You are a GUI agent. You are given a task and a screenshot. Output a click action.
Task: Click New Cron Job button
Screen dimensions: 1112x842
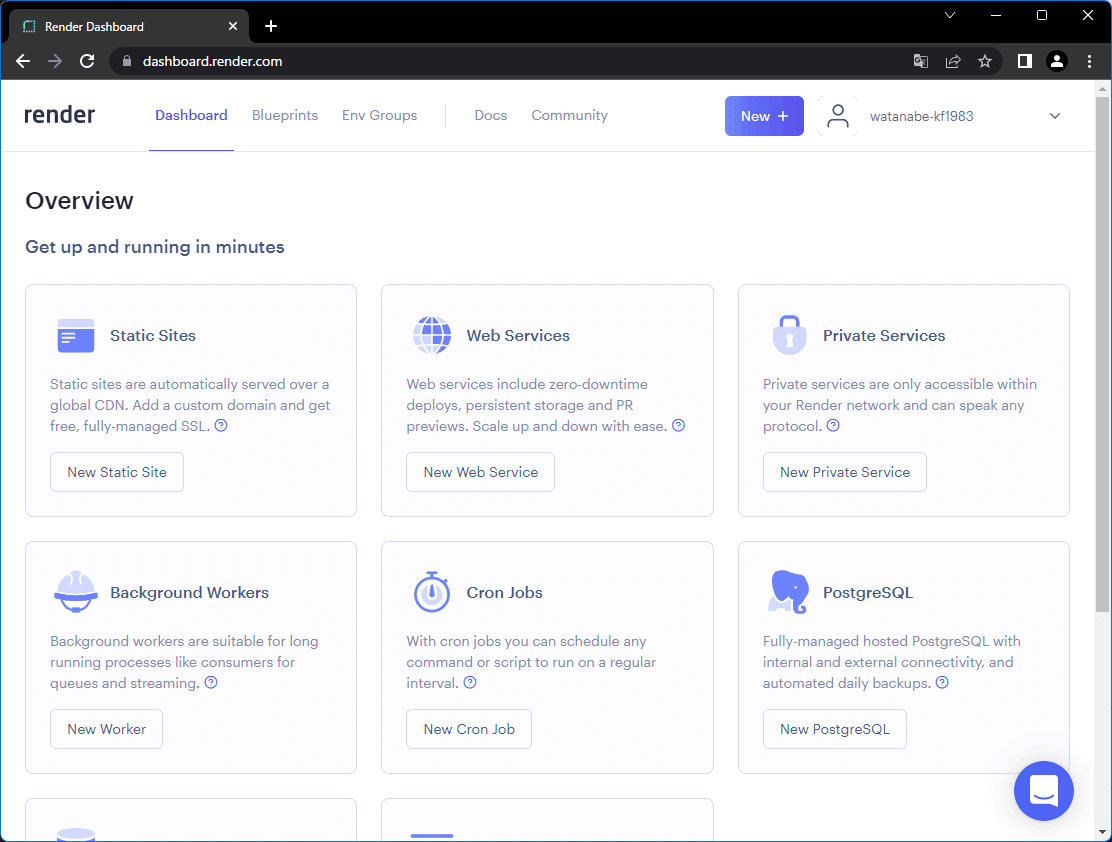click(469, 729)
